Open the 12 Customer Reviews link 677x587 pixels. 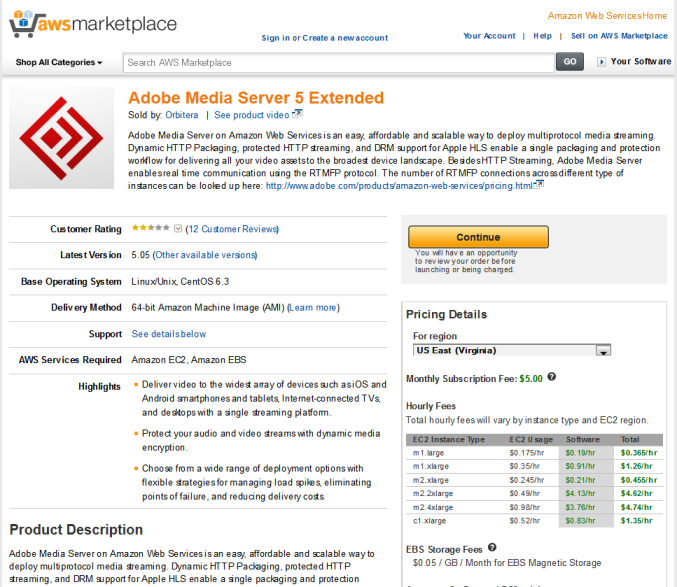(233, 229)
